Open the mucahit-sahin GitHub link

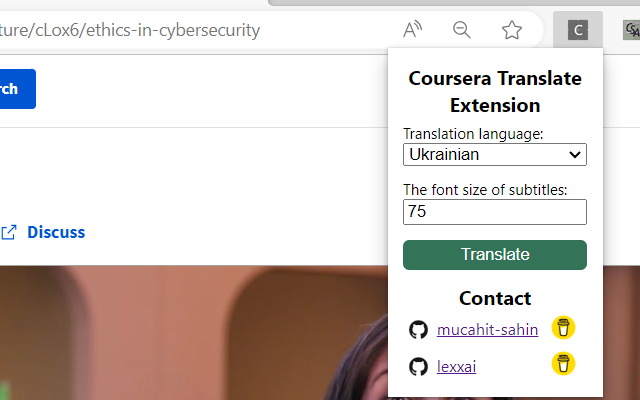tap(487, 330)
